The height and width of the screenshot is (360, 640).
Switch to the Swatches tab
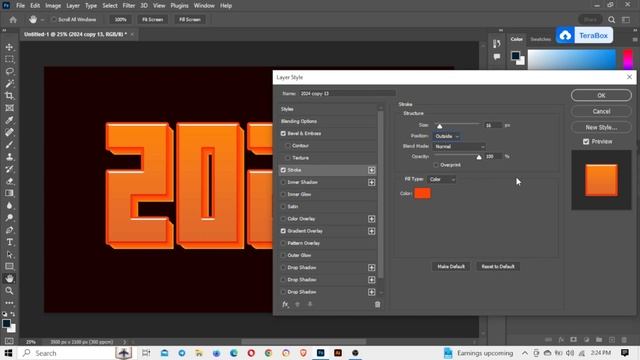(541, 39)
